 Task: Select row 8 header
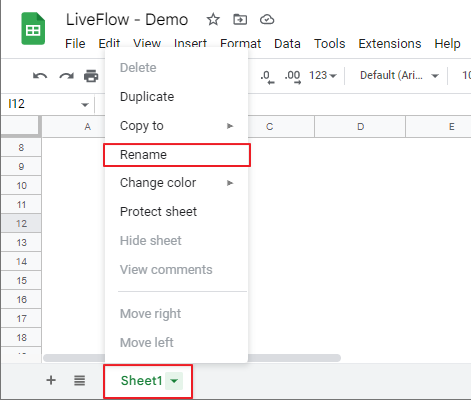(21, 147)
